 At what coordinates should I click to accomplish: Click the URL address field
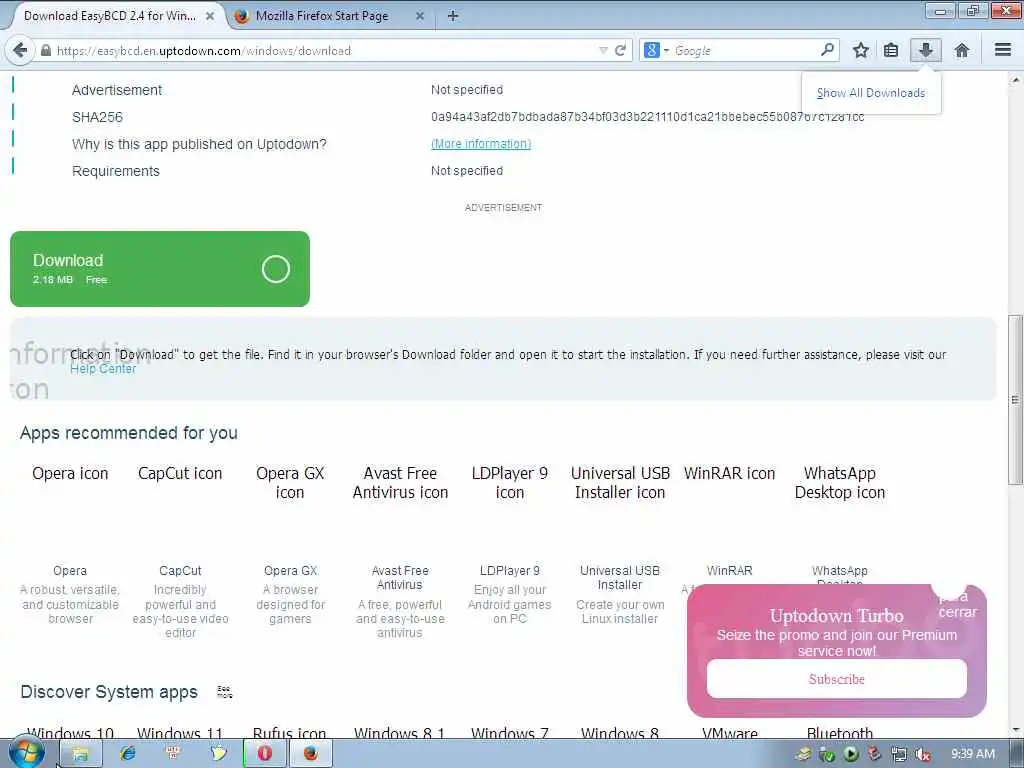(x=325, y=50)
